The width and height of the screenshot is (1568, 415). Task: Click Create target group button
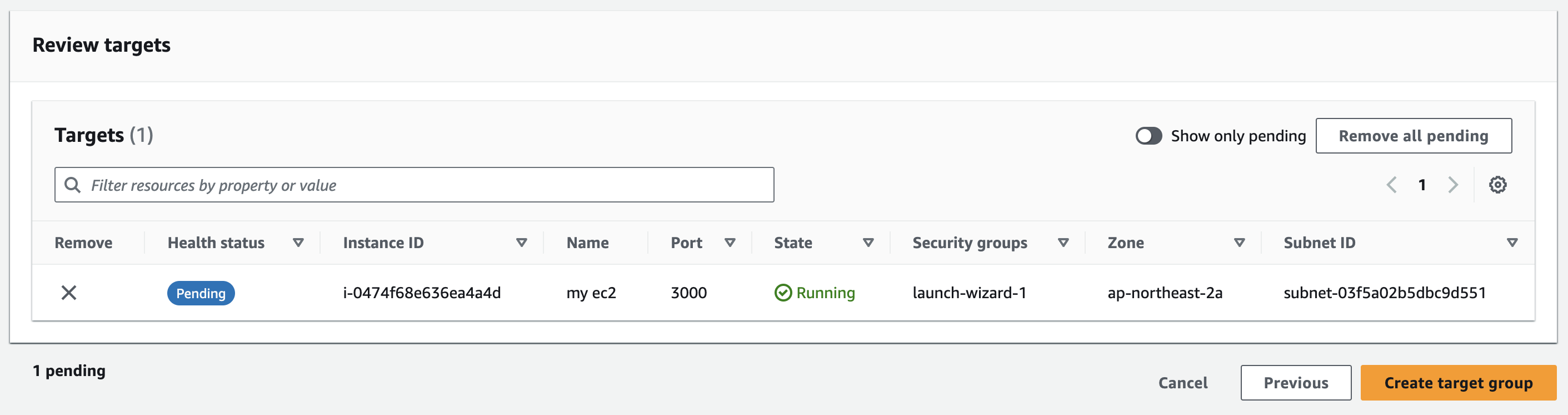coord(1459,383)
